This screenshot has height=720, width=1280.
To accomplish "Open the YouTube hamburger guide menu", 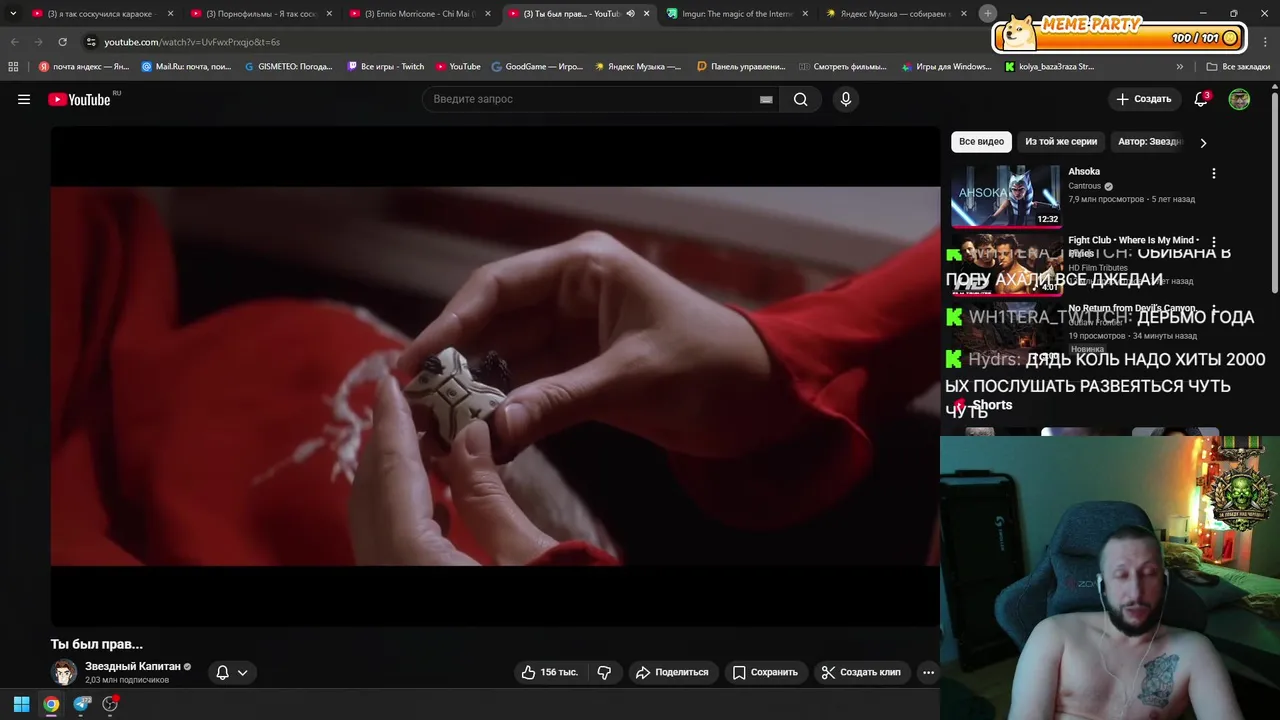I will click(24, 99).
